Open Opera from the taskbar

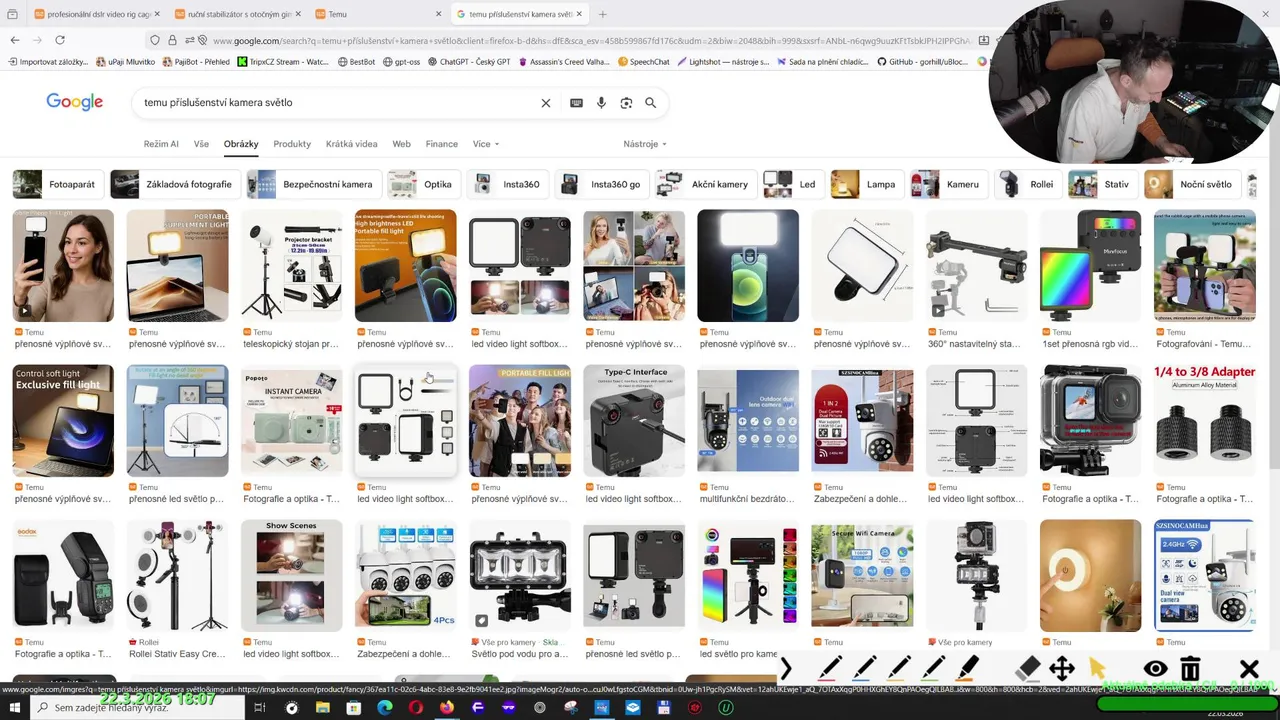click(416, 707)
